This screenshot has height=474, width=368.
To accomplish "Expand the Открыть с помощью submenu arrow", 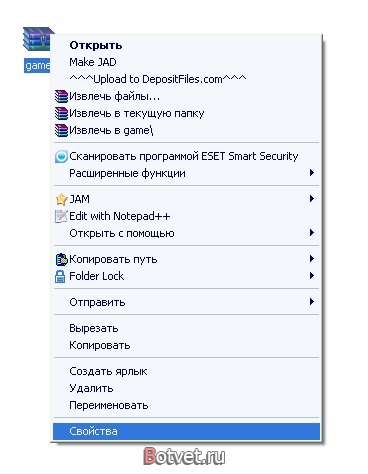I will pyautogui.click(x=312, y=232).
